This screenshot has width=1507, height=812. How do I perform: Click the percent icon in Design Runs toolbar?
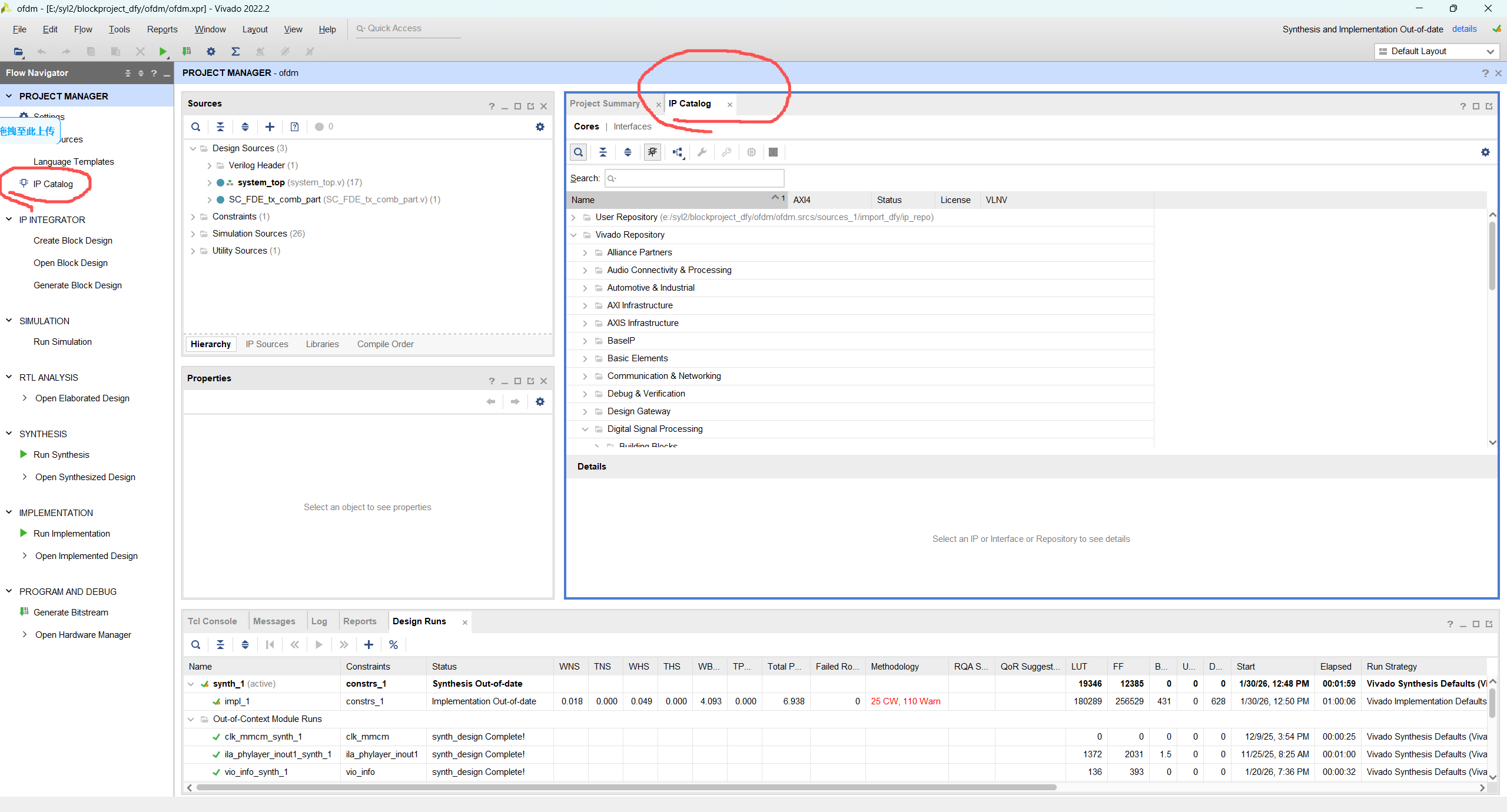[x=393, y=645]
